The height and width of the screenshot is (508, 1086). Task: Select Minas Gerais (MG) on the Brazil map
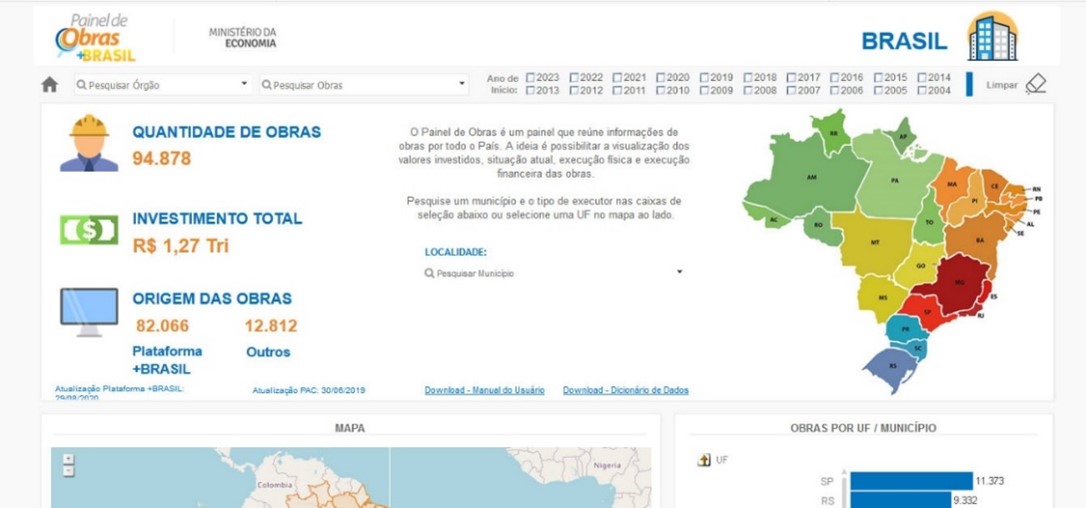coord(958,282)
